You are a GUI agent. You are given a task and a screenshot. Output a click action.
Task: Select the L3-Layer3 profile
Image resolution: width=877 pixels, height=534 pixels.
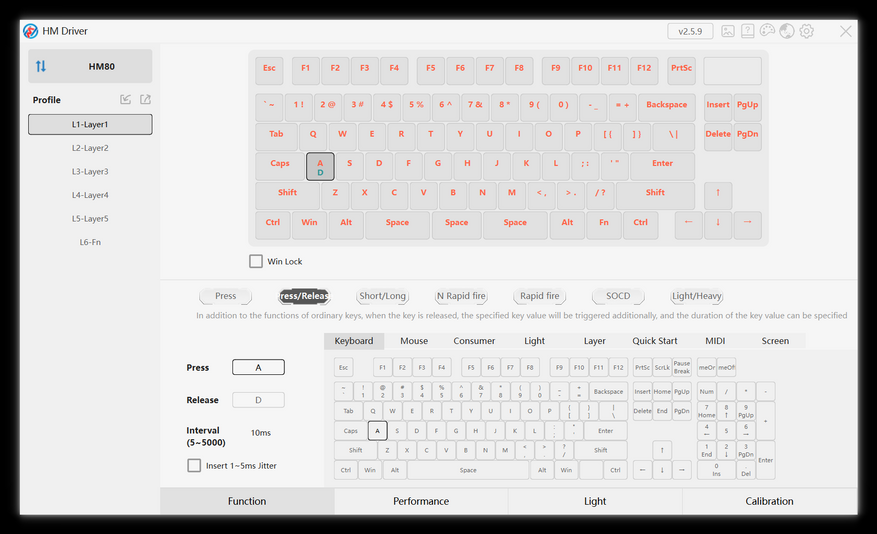click(90, 172)
